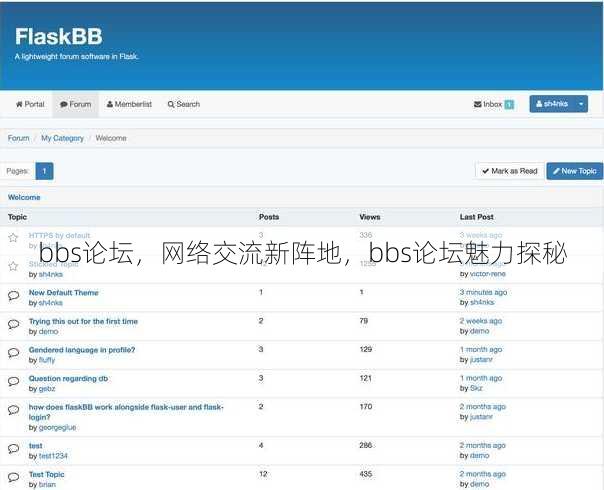Click speech bubble icon for Trying this out

[13, 324]
